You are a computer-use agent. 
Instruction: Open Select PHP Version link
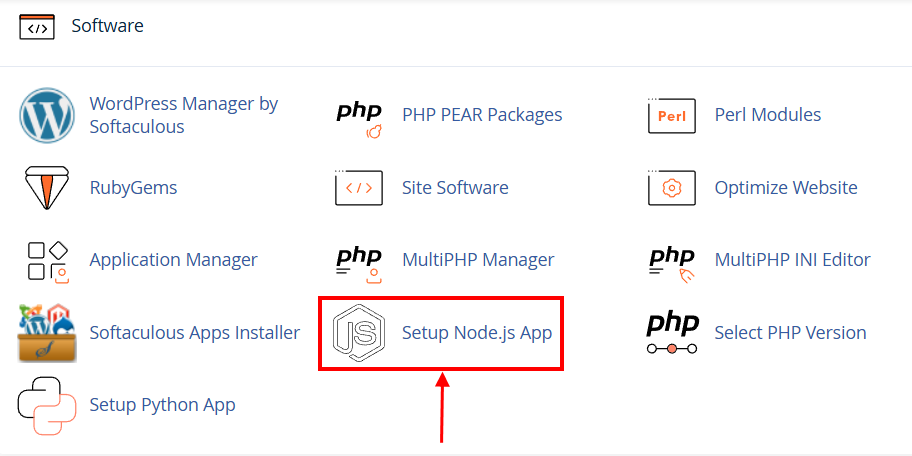click(790, 333)
